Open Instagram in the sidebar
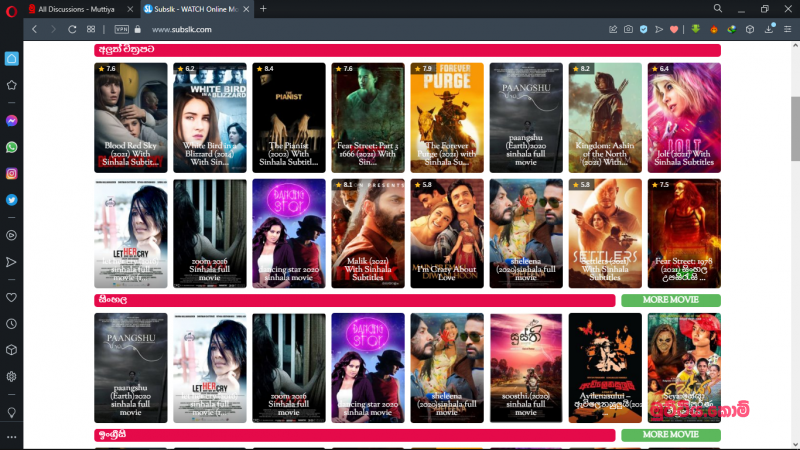800x450 pixels. pos(12,174)
